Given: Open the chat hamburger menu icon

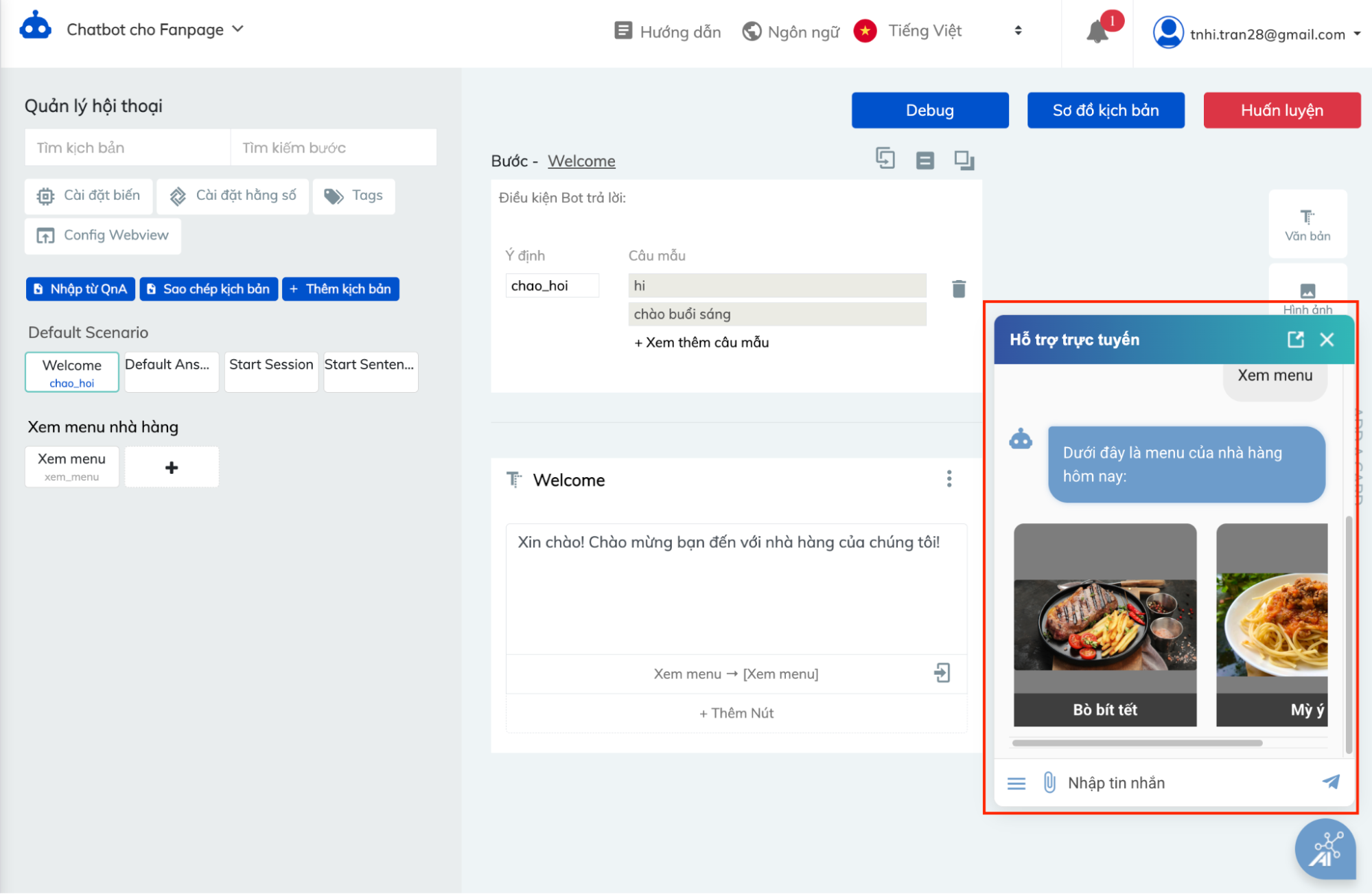Looking at the screenshot, I should (x=1016, y=783).
